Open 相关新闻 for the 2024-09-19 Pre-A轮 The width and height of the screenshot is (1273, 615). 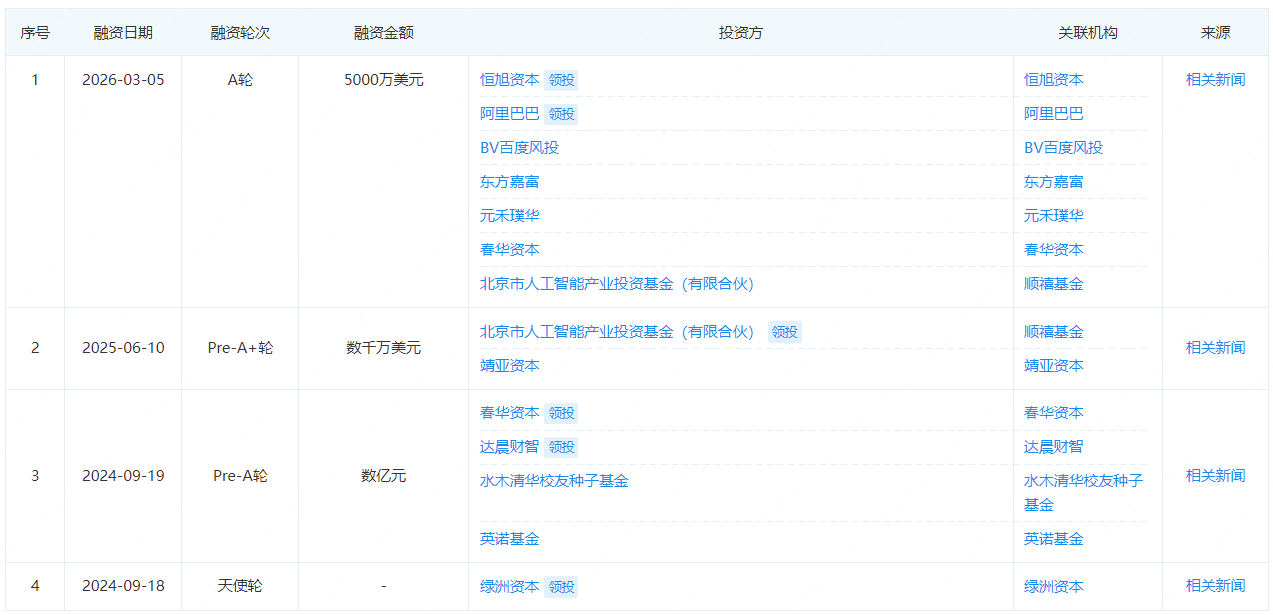point(1215,476)
